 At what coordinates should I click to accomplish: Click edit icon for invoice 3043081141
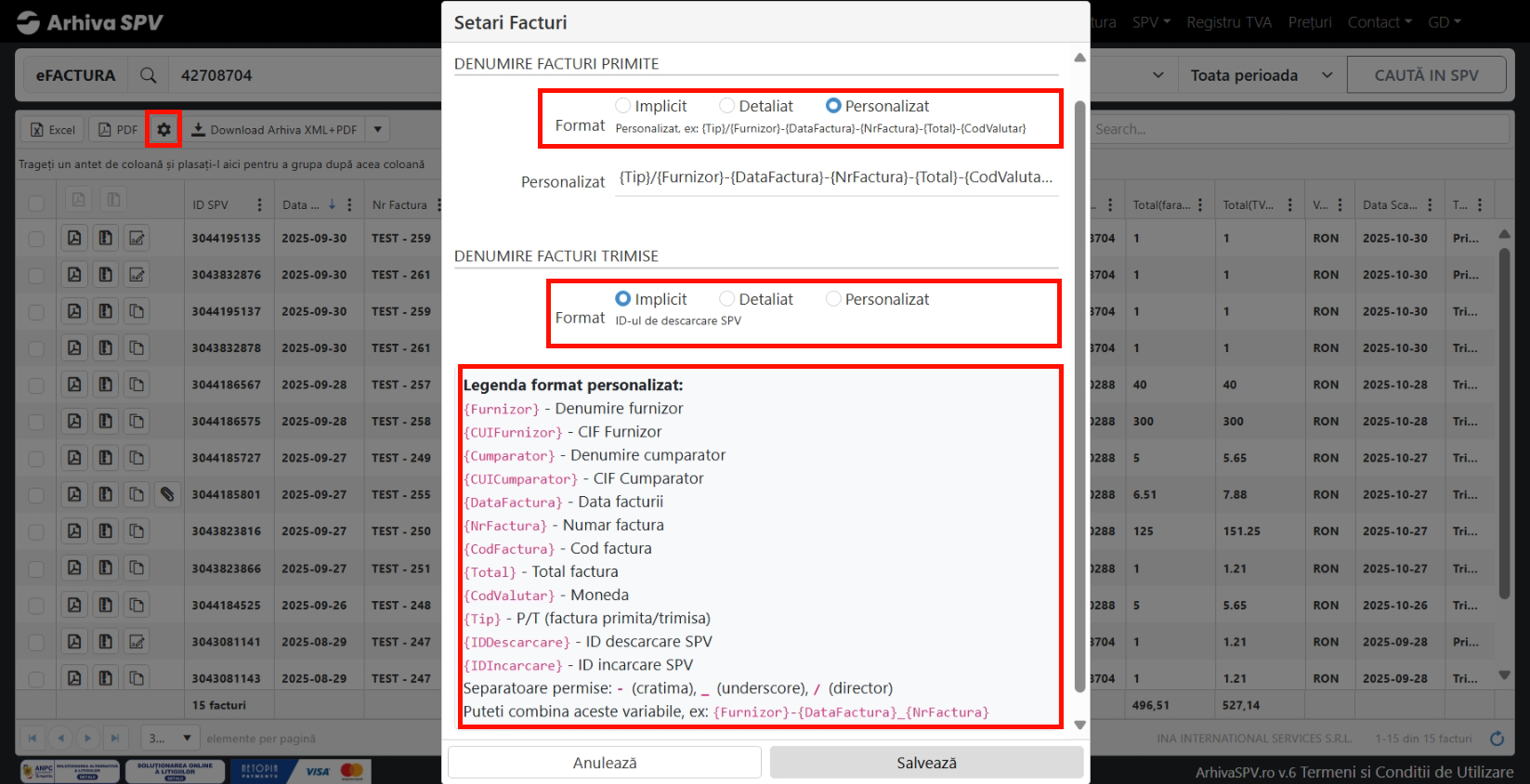click(137, 642)
